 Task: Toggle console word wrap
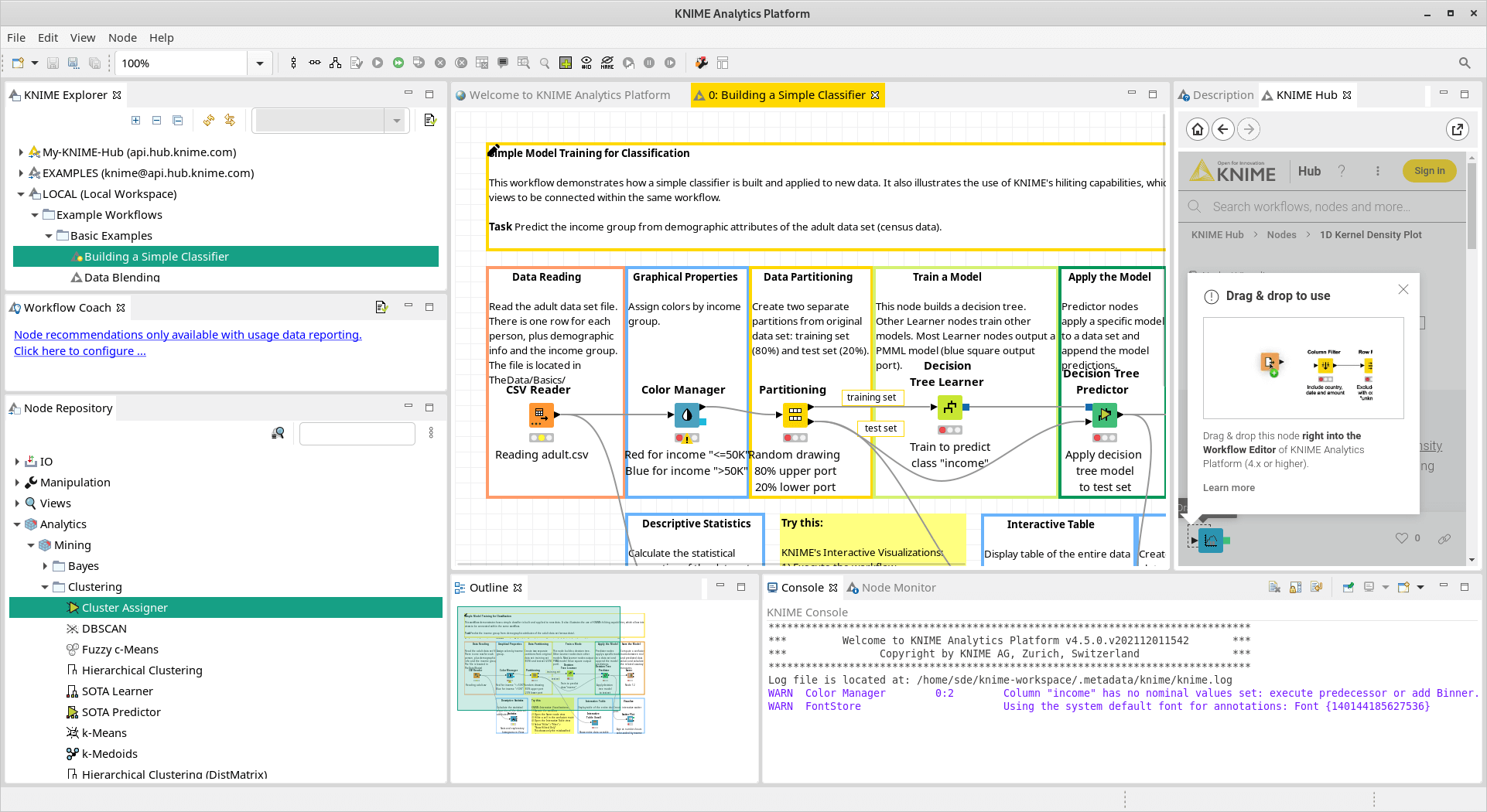[x=1317, y=588]
